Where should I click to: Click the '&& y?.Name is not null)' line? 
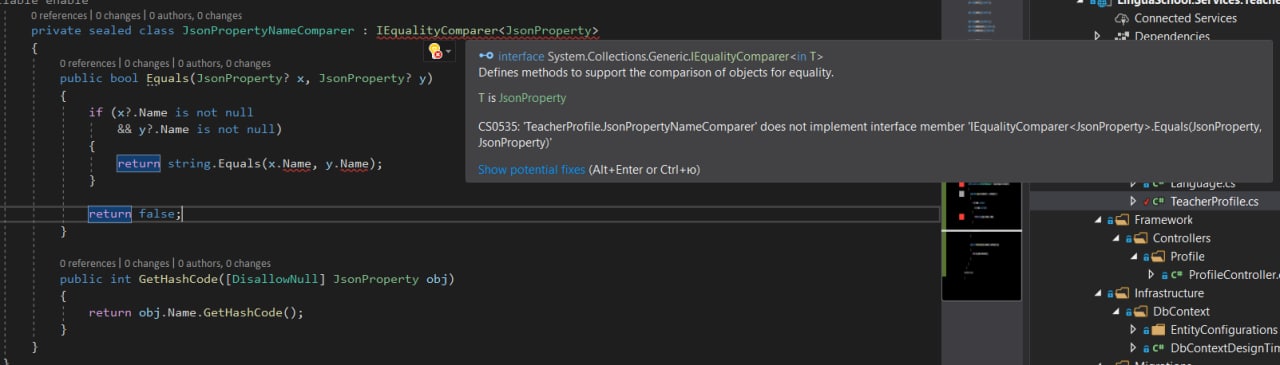[x=199, y=130]
